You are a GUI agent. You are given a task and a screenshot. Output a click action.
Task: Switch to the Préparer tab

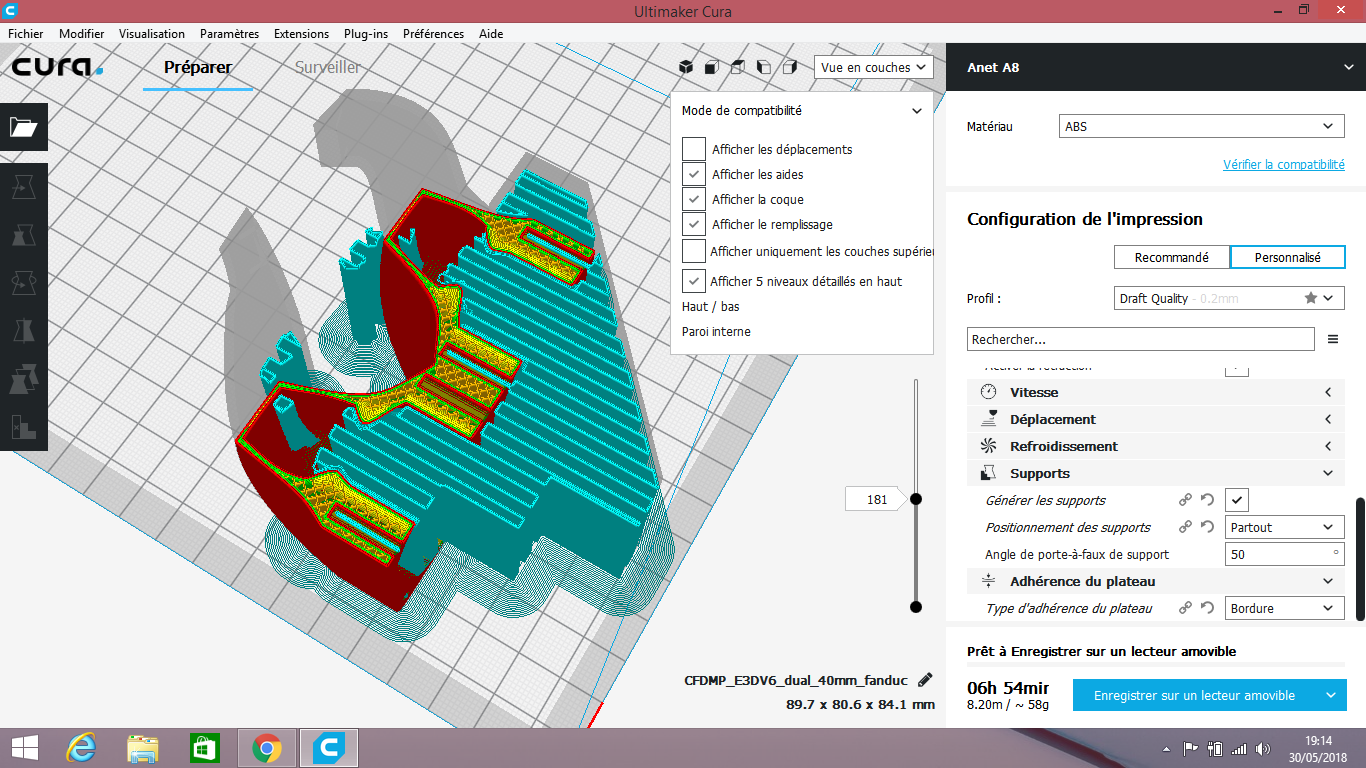pyautogui.click(x=198, y=67)
